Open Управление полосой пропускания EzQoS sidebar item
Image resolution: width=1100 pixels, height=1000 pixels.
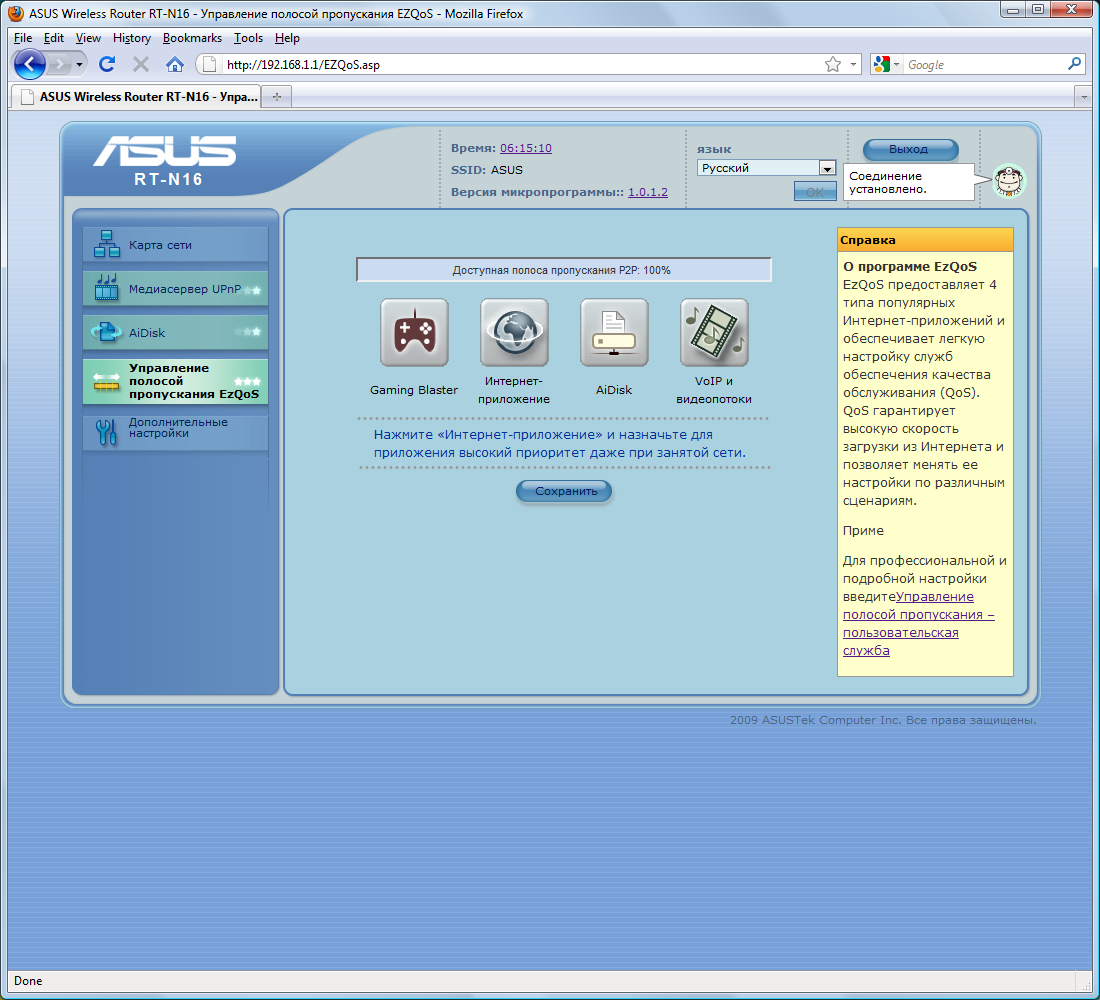pos(175,381)
